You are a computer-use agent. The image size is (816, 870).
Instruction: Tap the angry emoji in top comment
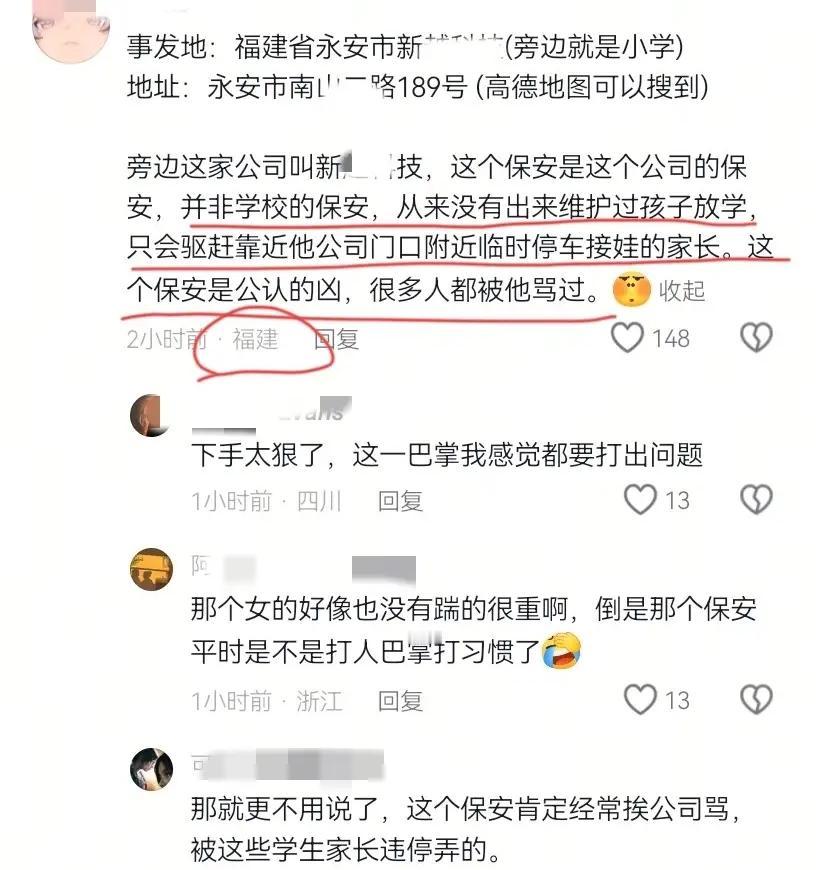[x=631, y=289]
